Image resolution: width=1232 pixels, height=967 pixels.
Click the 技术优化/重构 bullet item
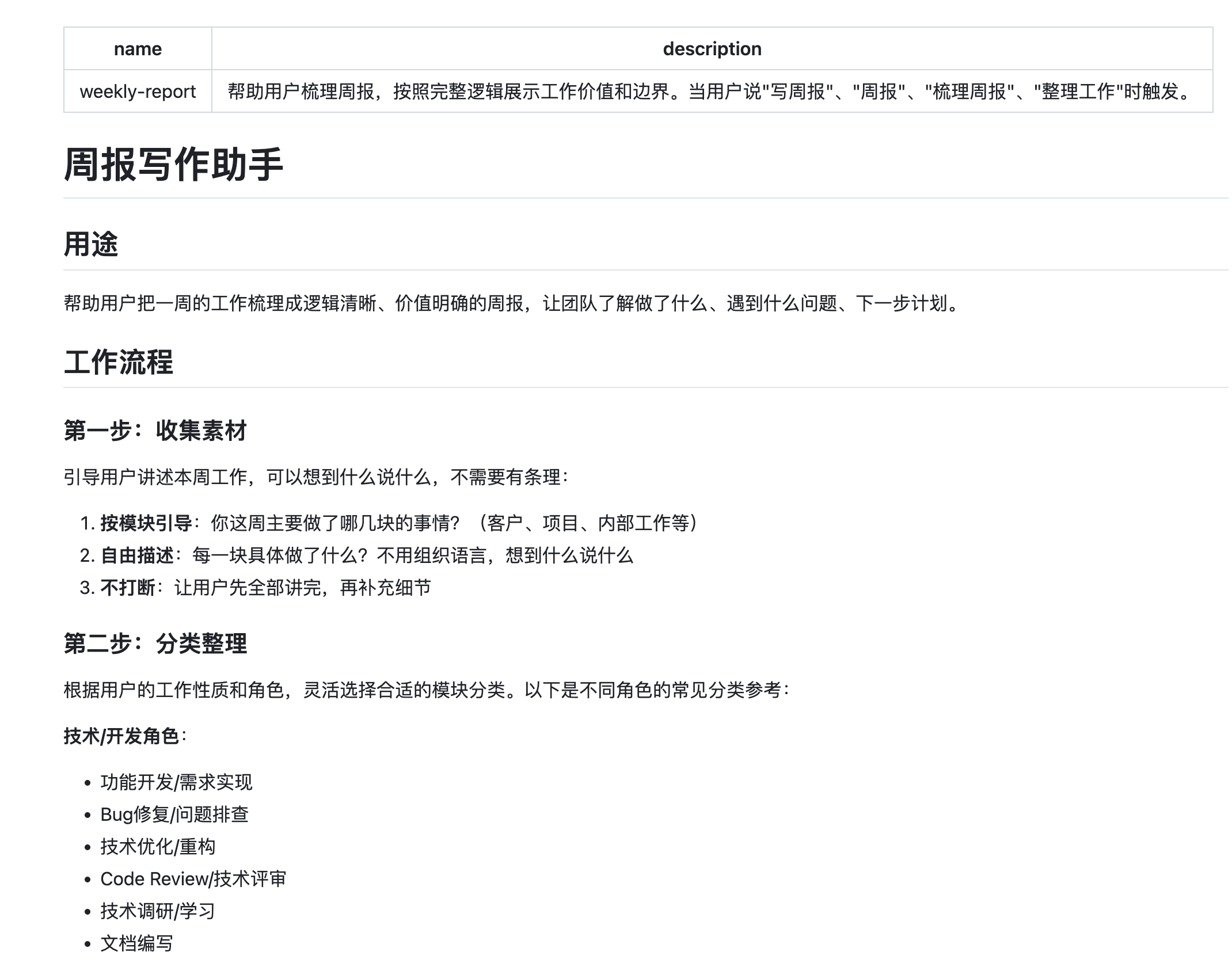point(158,847)
